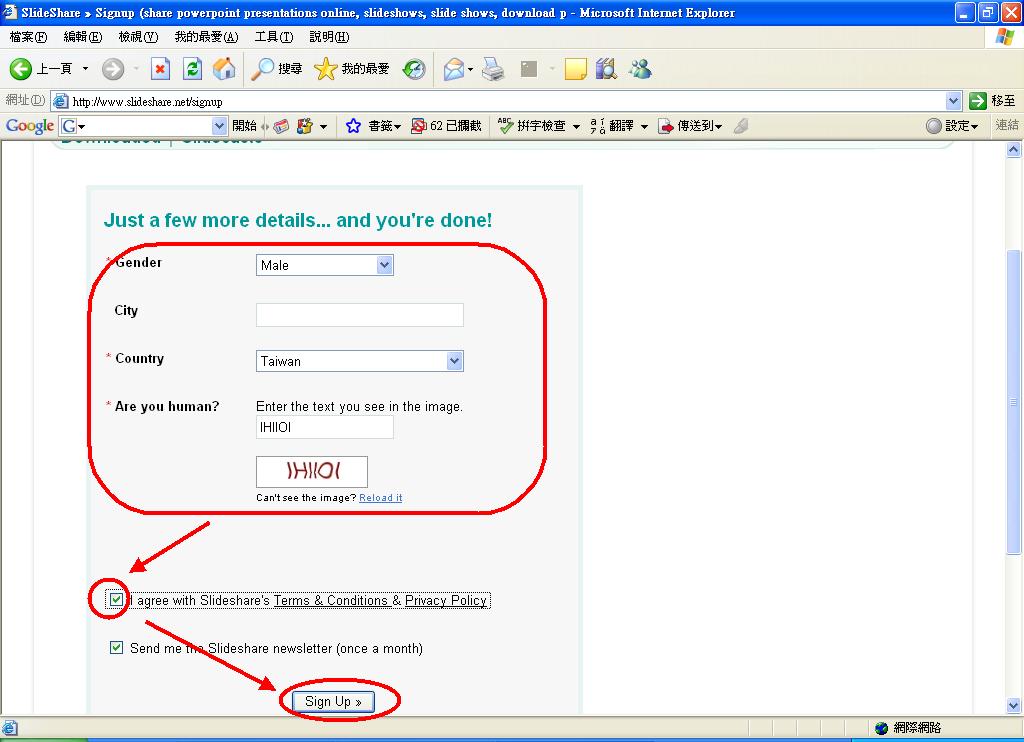The image size is (1024, 742).
Task: Go to the Home page icon
Action: pos(224,69)
